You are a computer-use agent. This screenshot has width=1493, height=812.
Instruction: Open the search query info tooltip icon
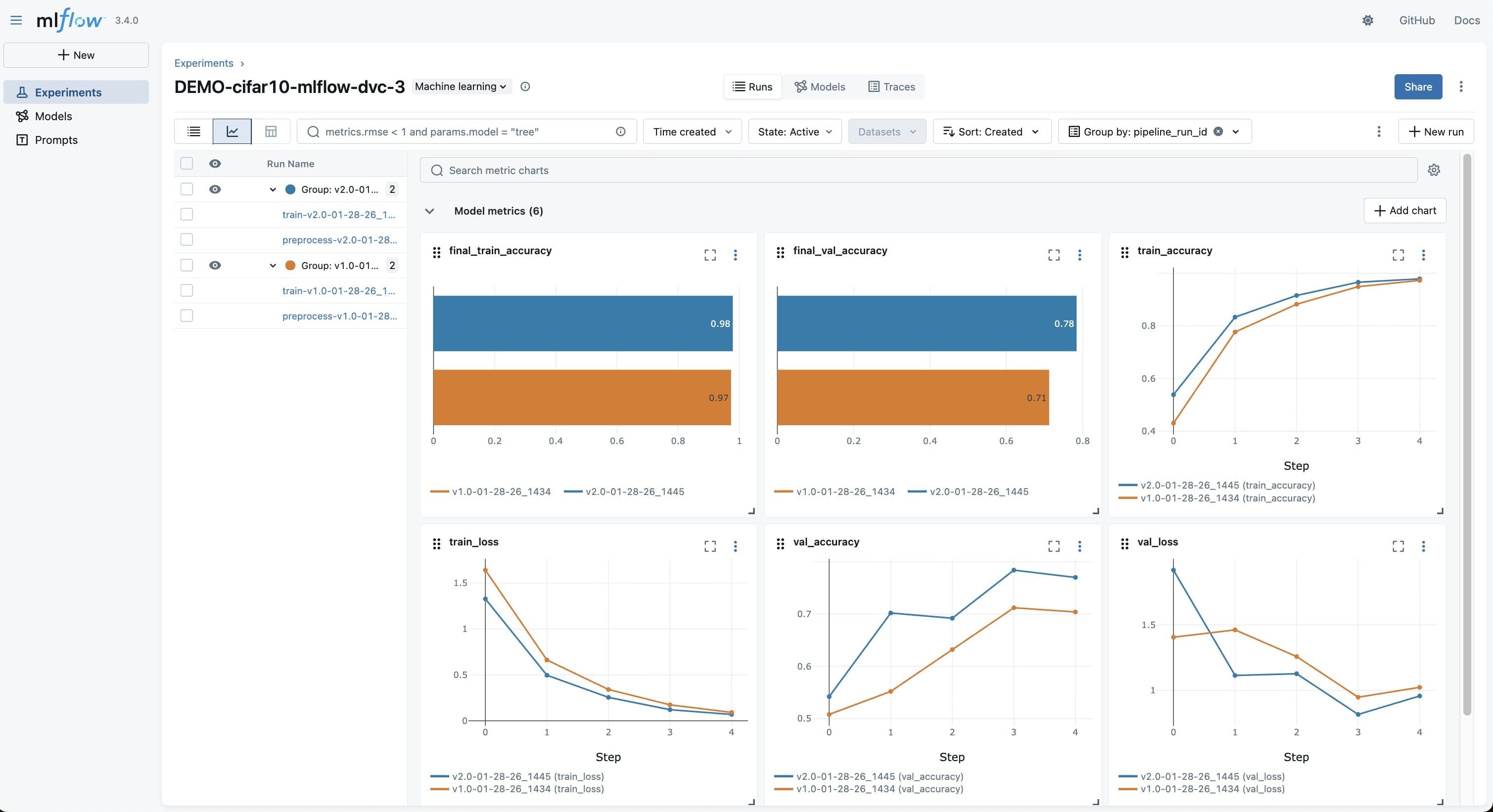point(621,132)
